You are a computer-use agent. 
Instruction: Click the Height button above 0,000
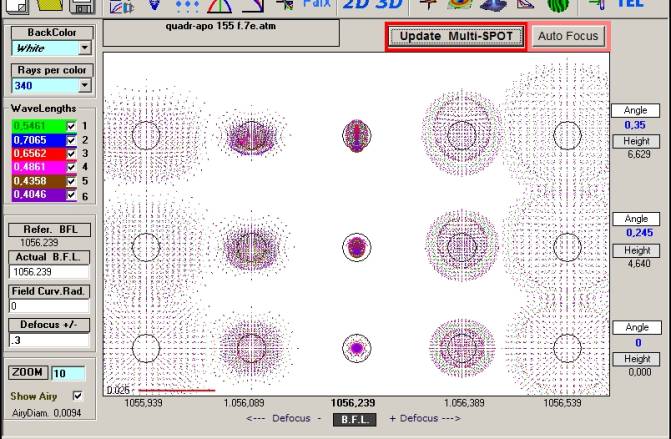point(637,359)
